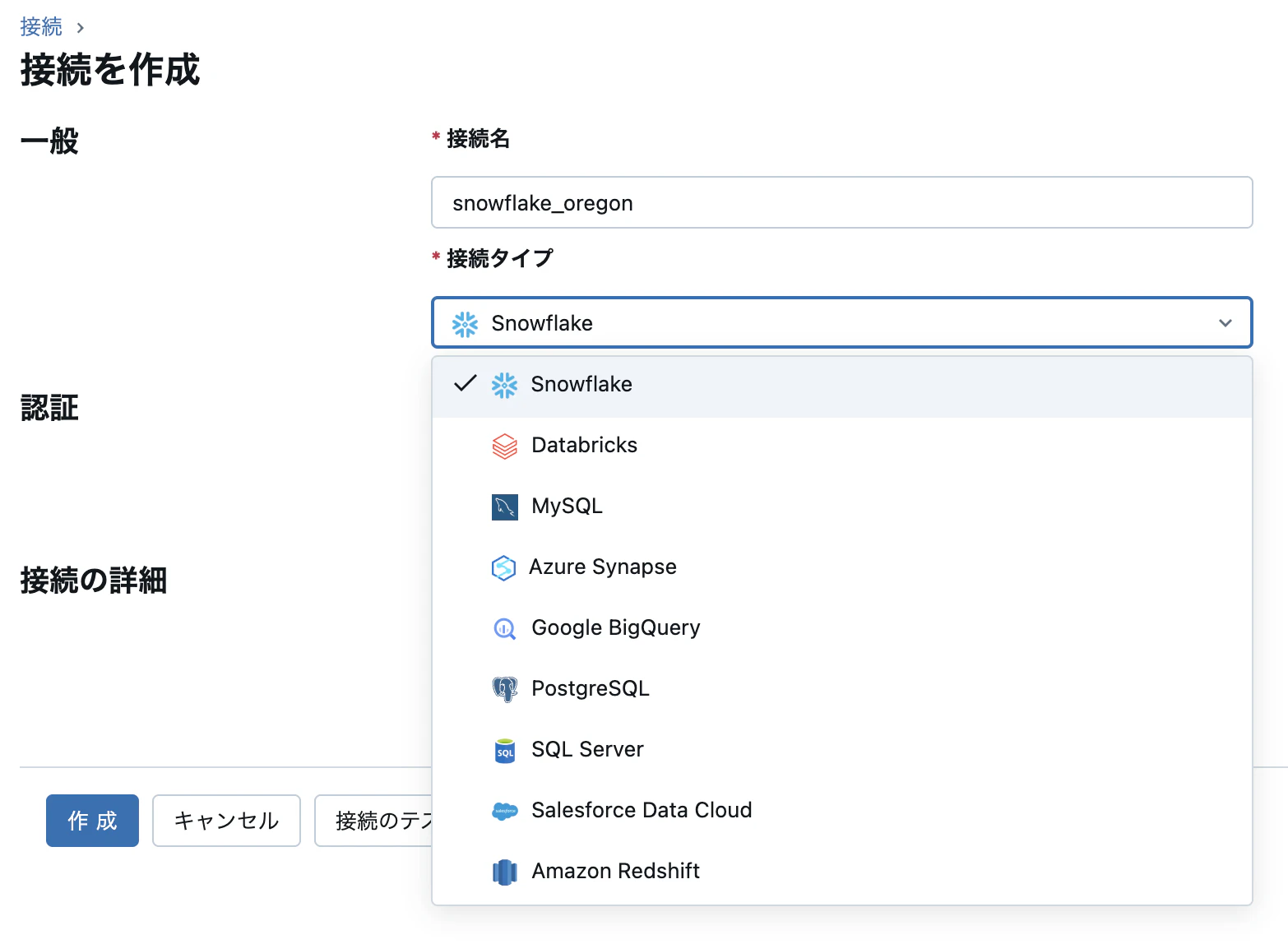
Task: Click the Google BigQuery magnifier icon
Action: pyautogui.click(x=504, y=628)
